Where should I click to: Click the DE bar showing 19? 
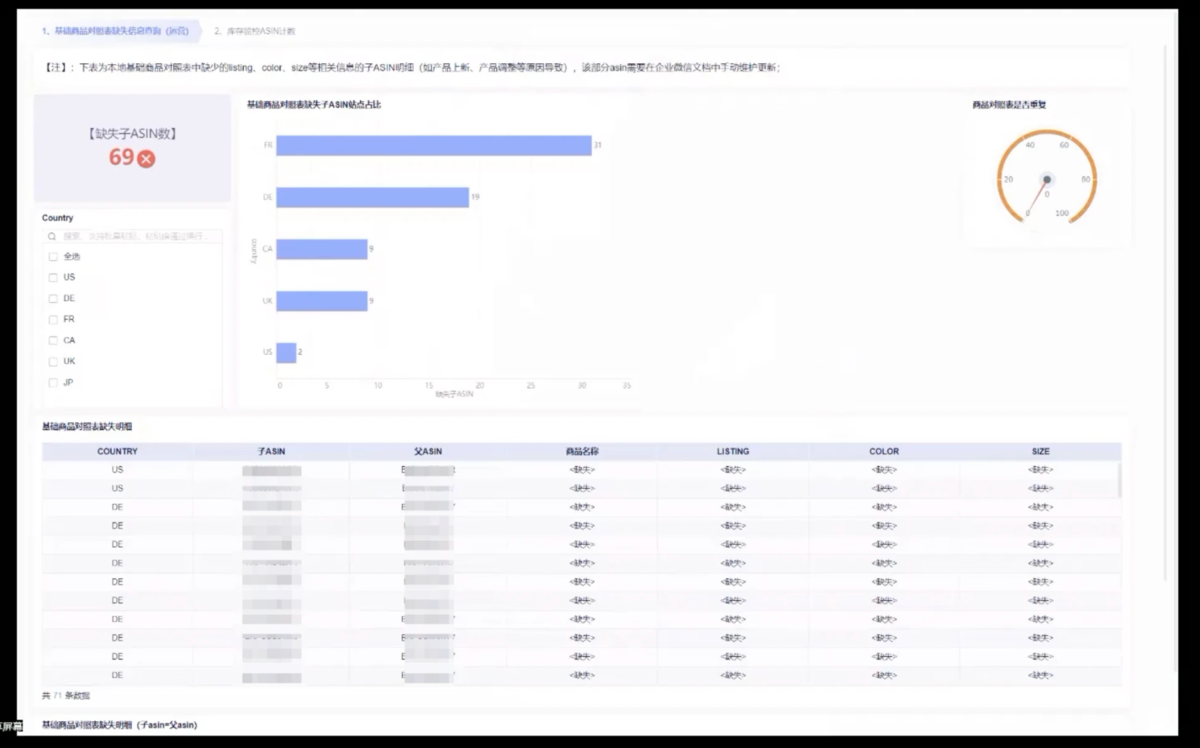coord(372,198)
